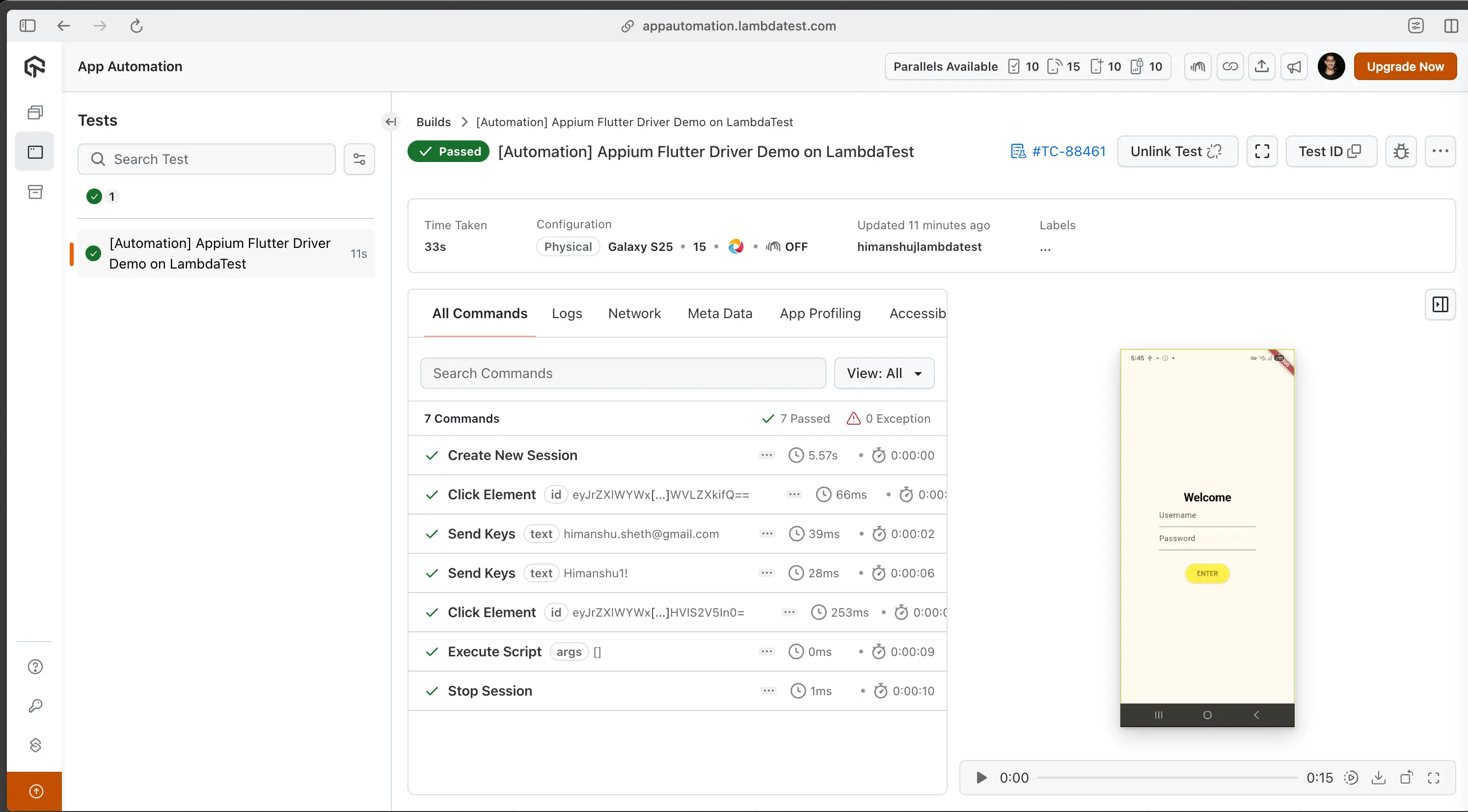Image resolution: width=1468 pixels, height=812 pixels.
Task: Open more options for Send Keys himanshu.sheth@gmail.com
Action: point(767,534)
